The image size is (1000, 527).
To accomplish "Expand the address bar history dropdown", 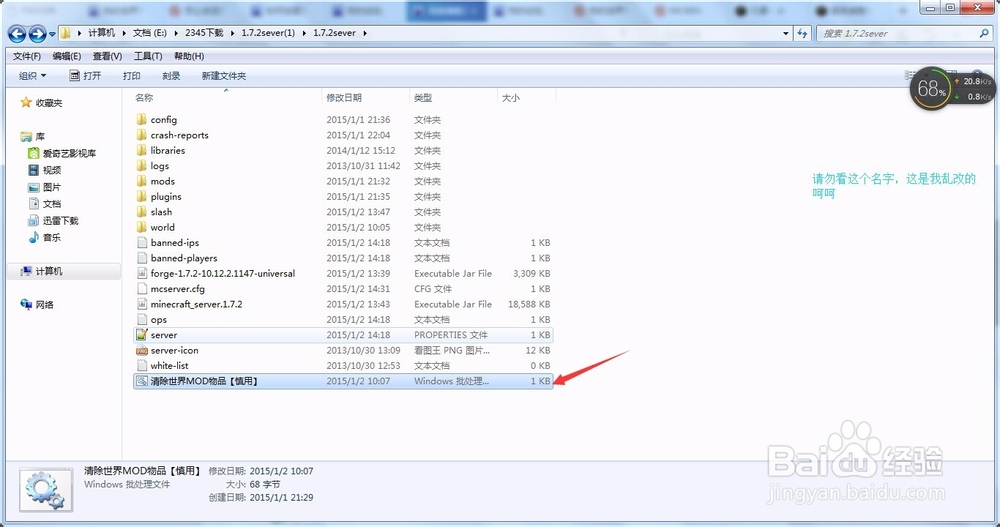I will pyautogui.click(x=786, y=33).
